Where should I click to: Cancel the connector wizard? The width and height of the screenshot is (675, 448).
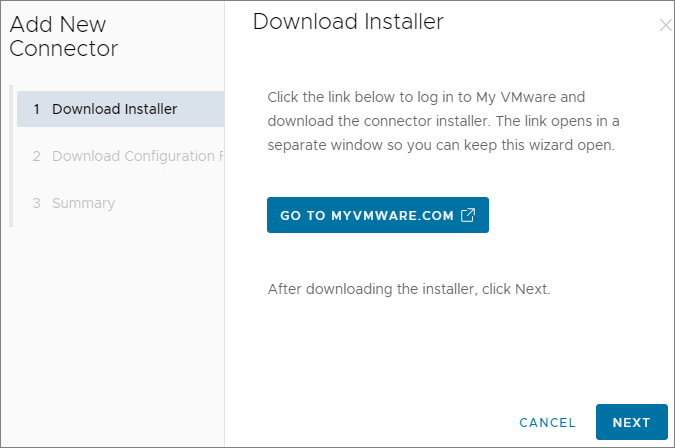point(547,423)
